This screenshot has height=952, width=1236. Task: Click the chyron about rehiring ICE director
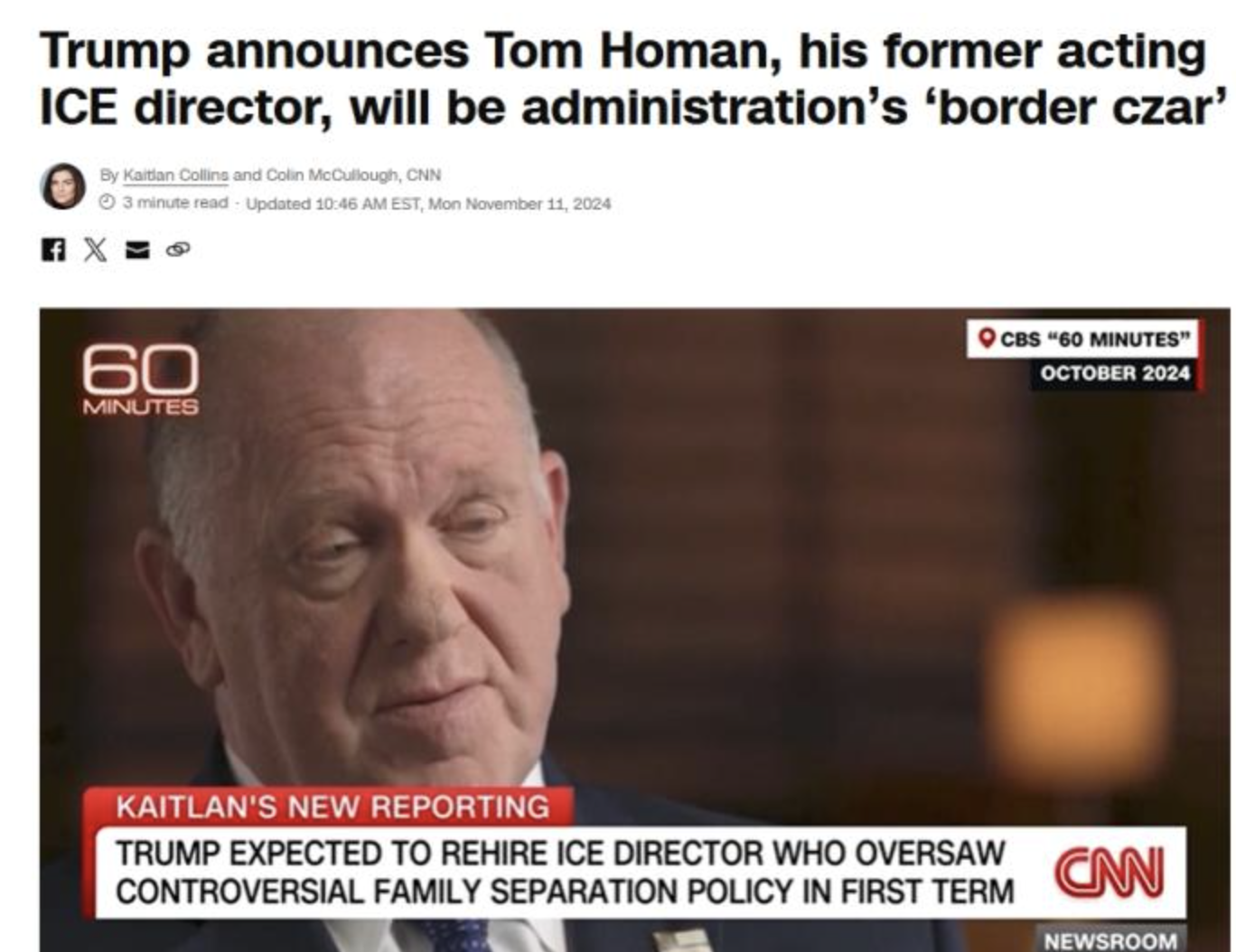tap(565, 872)
